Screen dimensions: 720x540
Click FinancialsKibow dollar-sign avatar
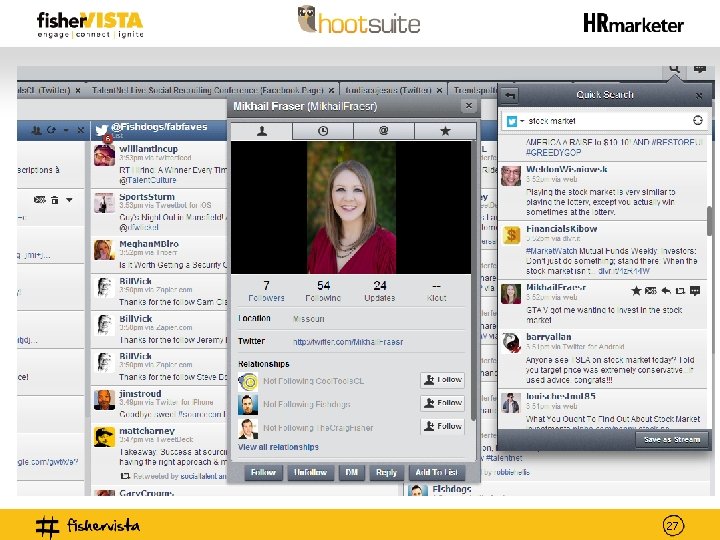pyautogui.click(x=511, y=235)
